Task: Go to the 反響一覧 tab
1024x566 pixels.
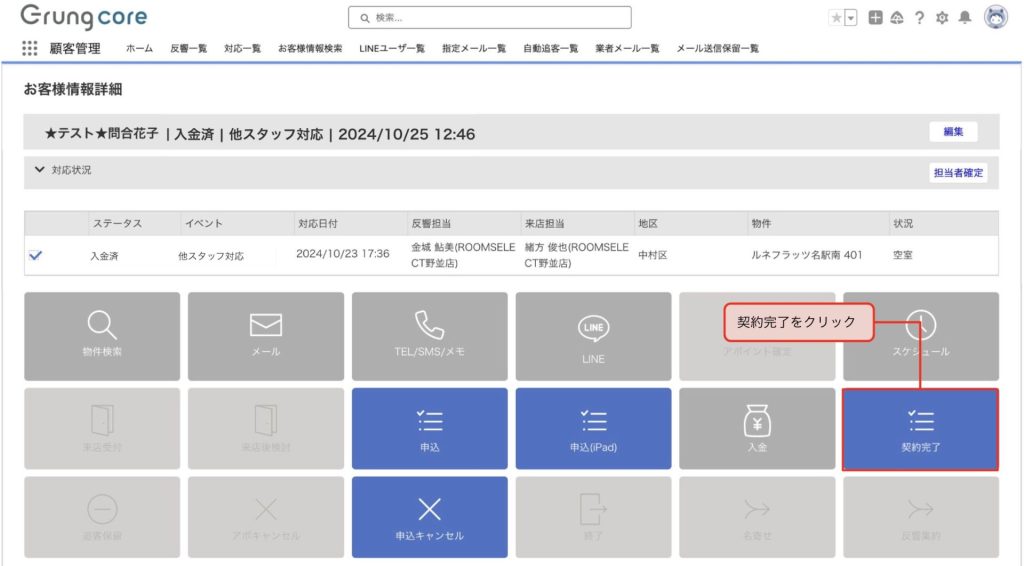Action: click(x=188, y=48)
